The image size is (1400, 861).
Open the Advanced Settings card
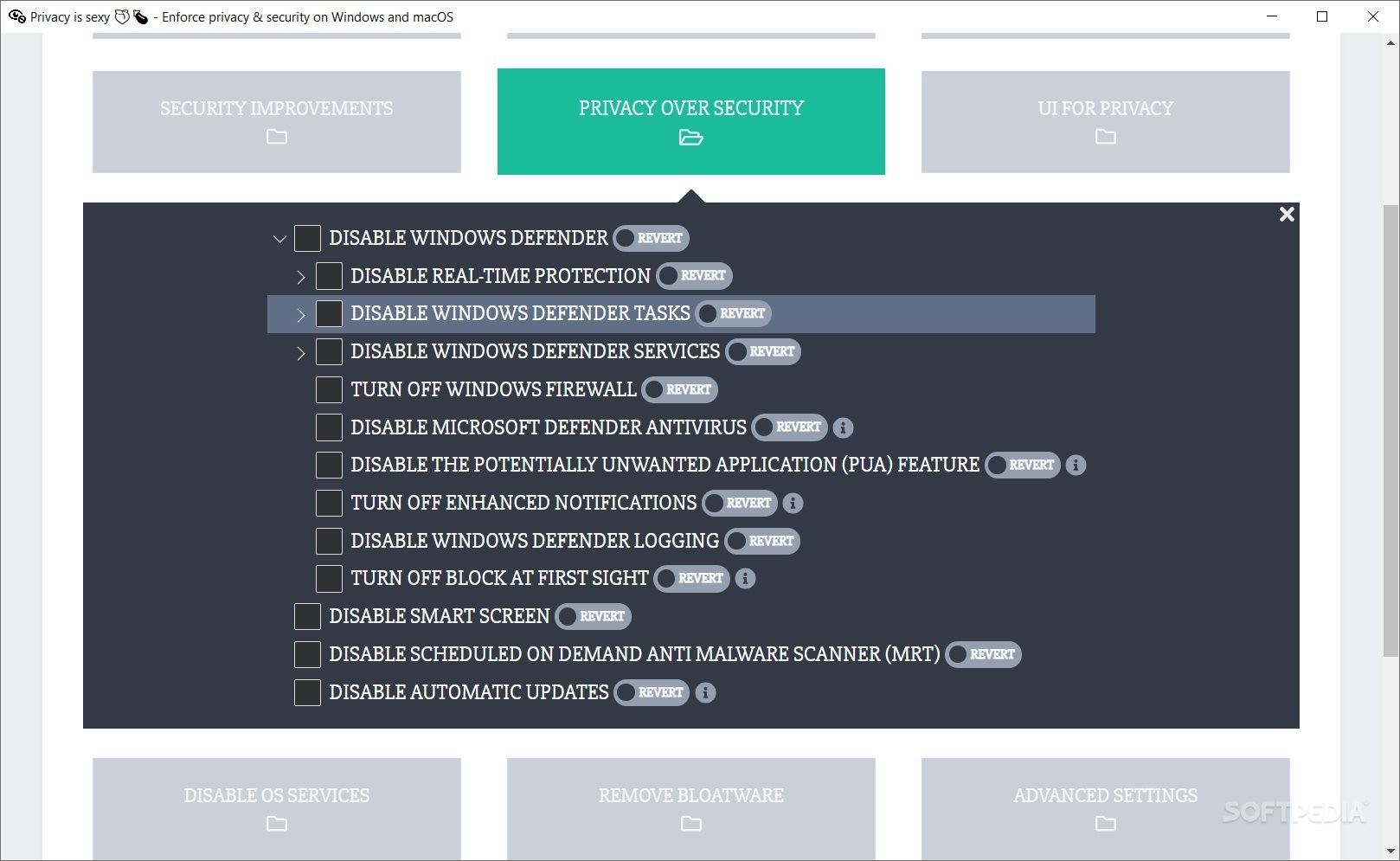tap(1106, 809)
